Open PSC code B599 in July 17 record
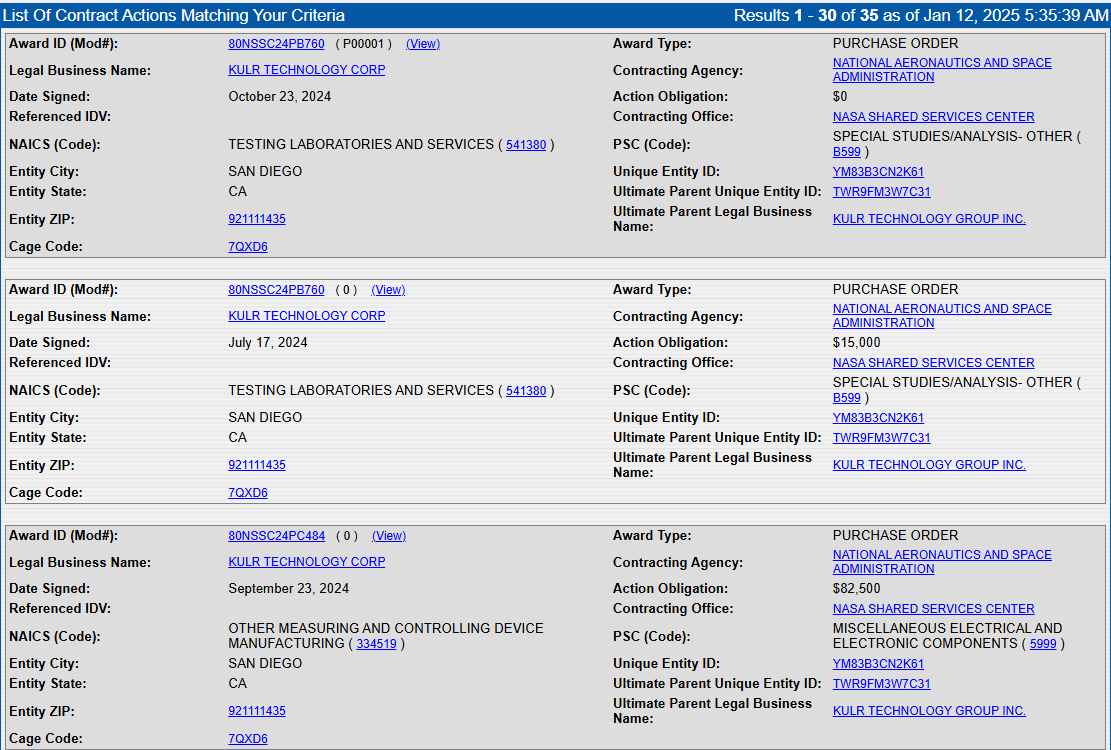Viewport: 1111px width, 750px height. 846,398
